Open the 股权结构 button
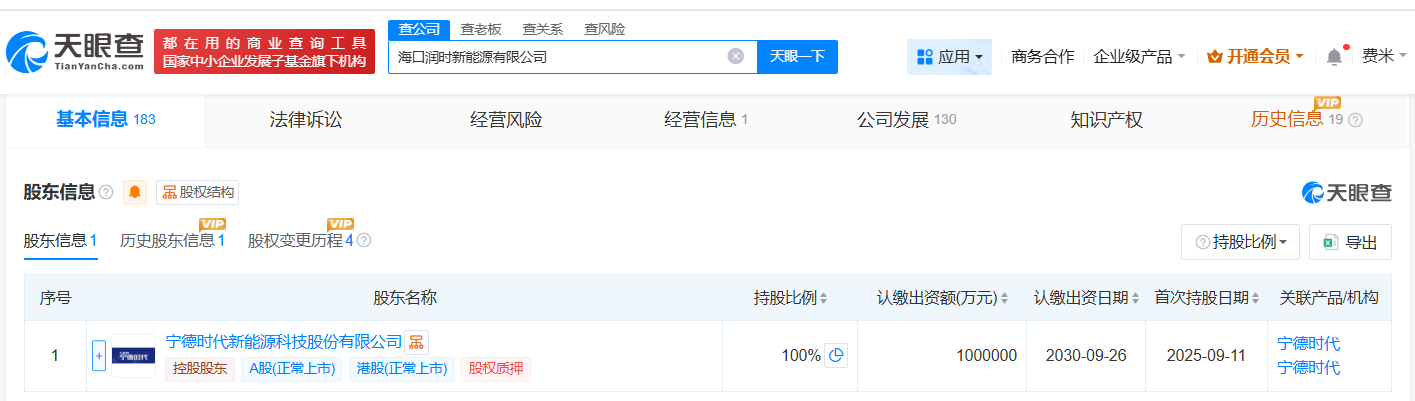 pos(198,192)
